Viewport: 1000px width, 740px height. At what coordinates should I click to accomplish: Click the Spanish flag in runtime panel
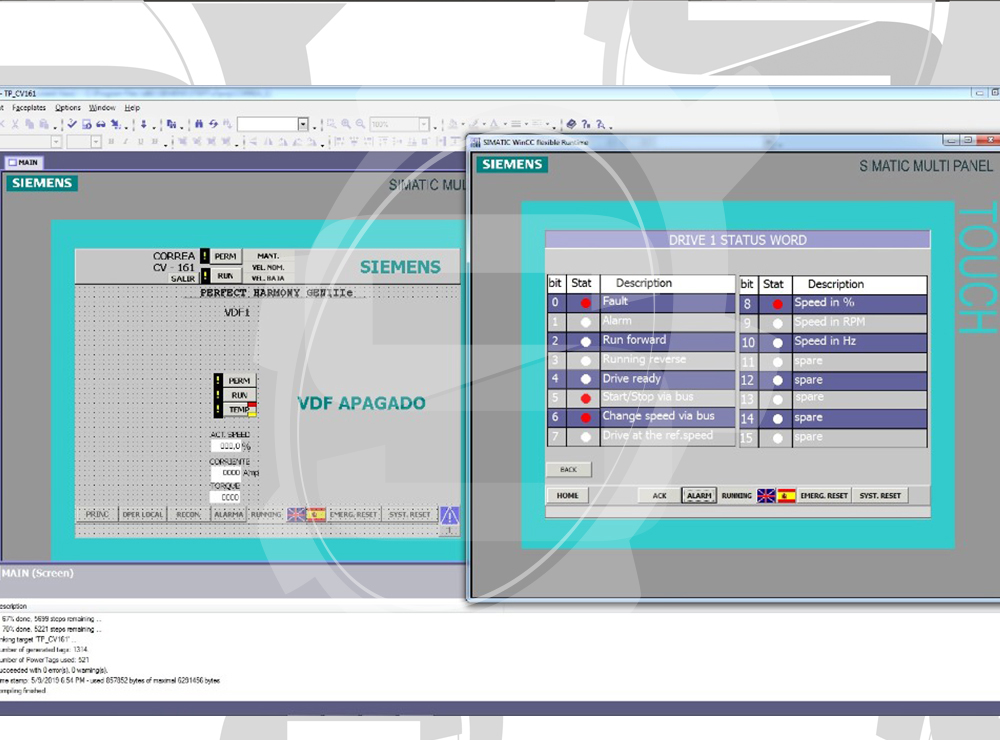pos(787,495)
